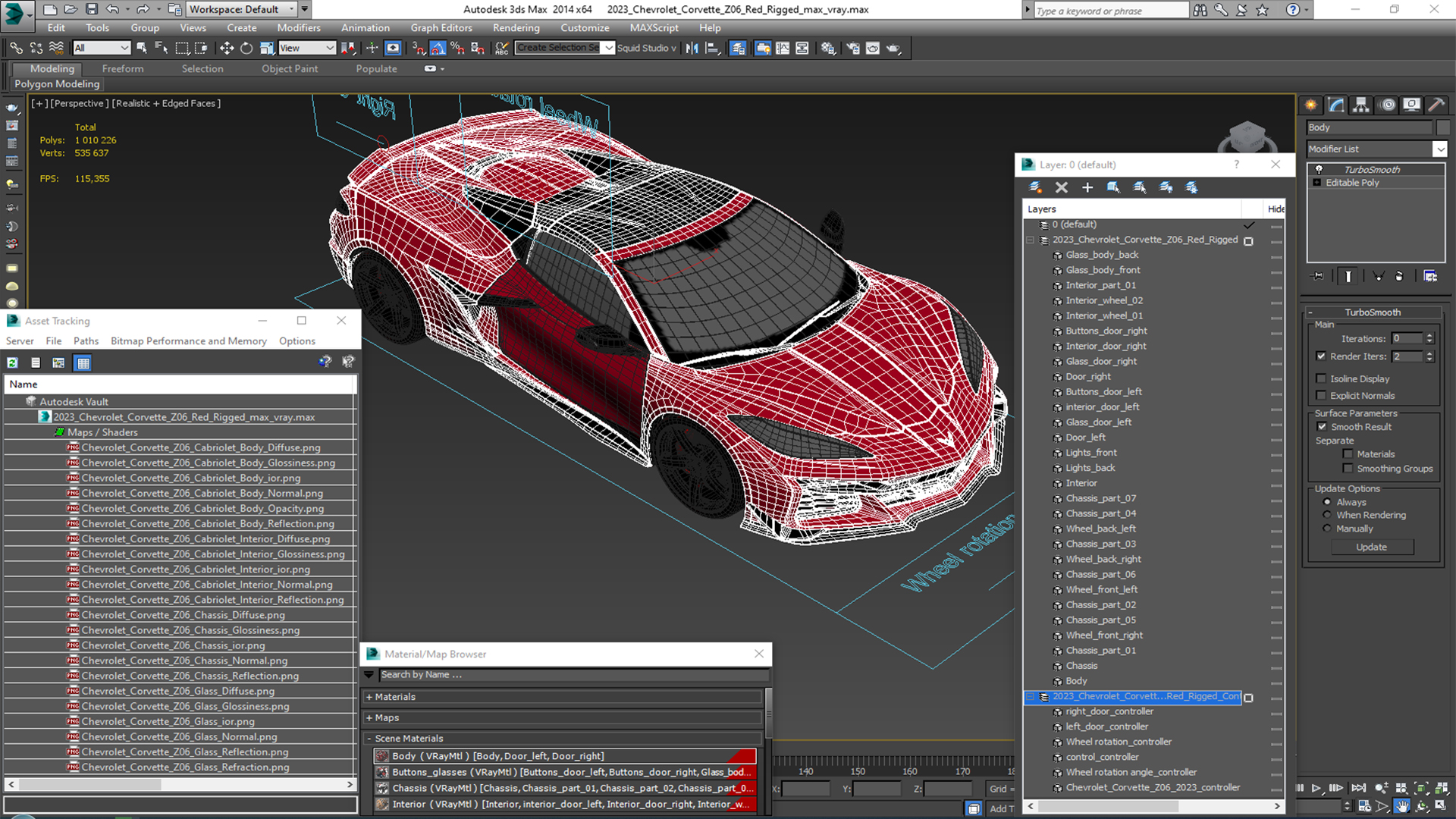Viewport: 1456px width, 819px height.
Task: Expand the Maps group in Material Browser
Action: pyautogui.click(x=369, y=717)
